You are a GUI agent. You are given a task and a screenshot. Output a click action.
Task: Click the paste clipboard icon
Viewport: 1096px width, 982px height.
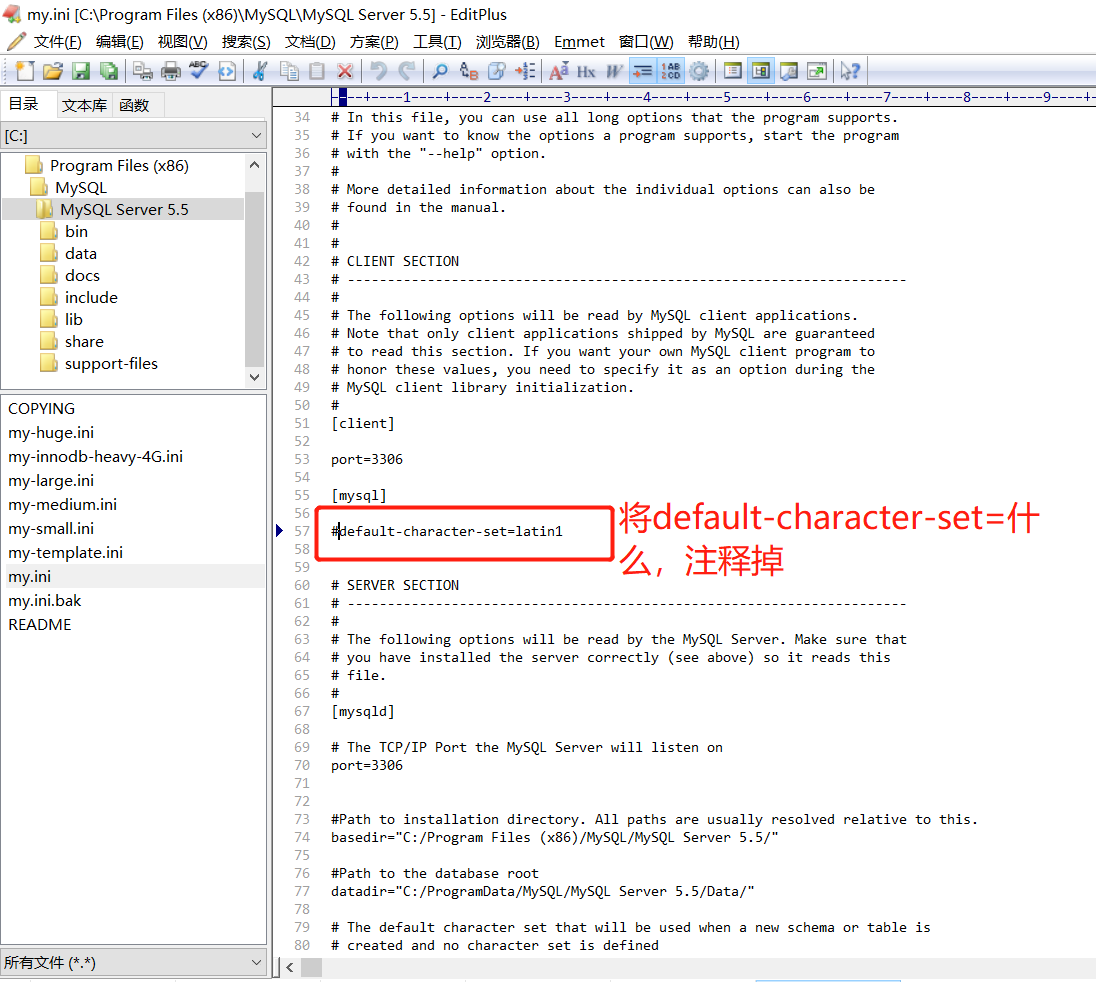tap(317, 71)
